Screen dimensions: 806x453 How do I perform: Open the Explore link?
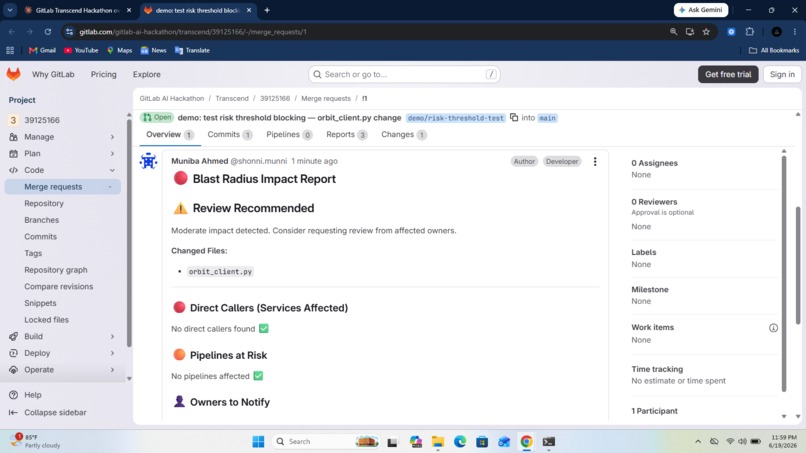coord(146,74)
